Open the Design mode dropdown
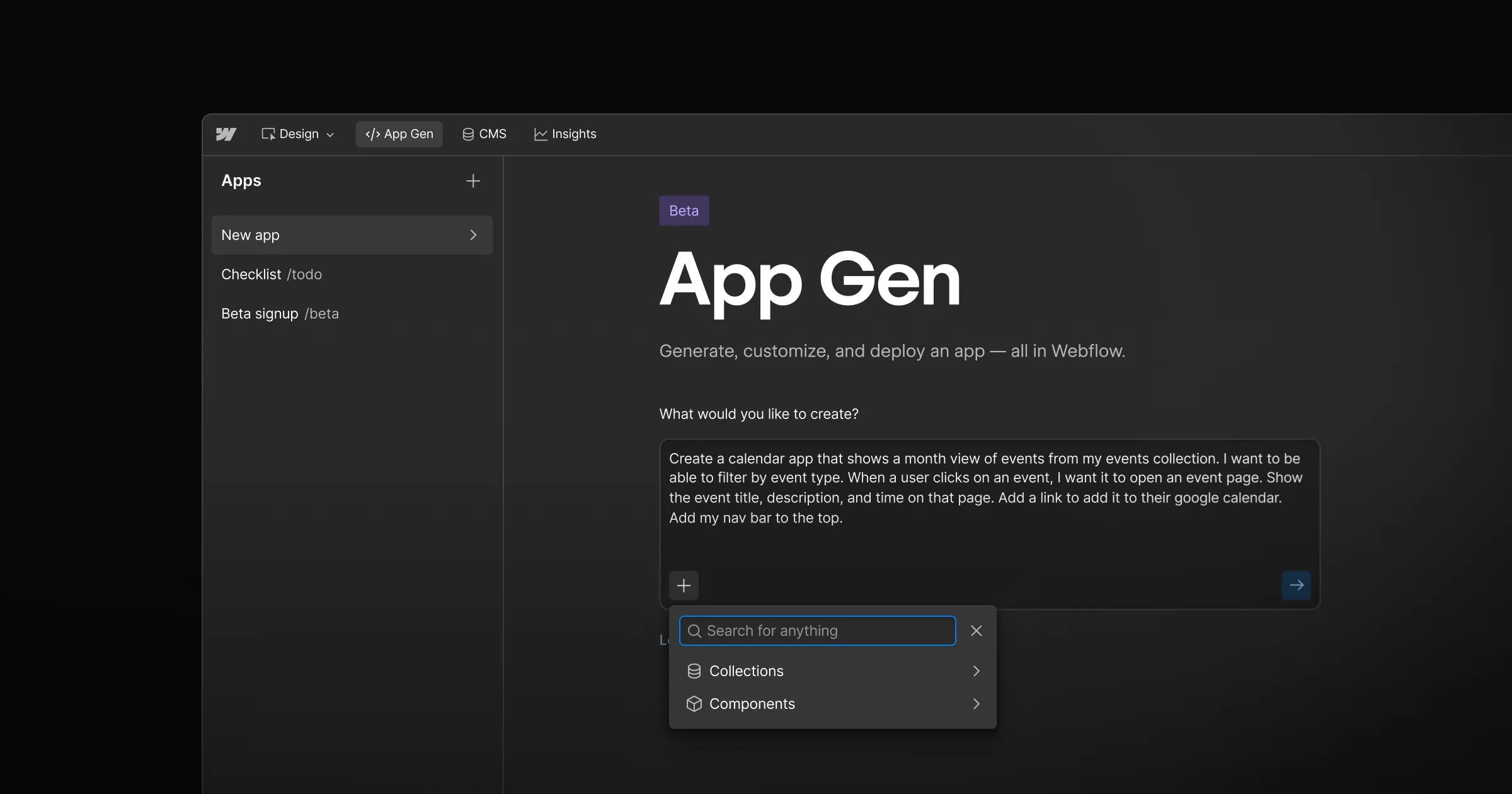 pos(297,134)
